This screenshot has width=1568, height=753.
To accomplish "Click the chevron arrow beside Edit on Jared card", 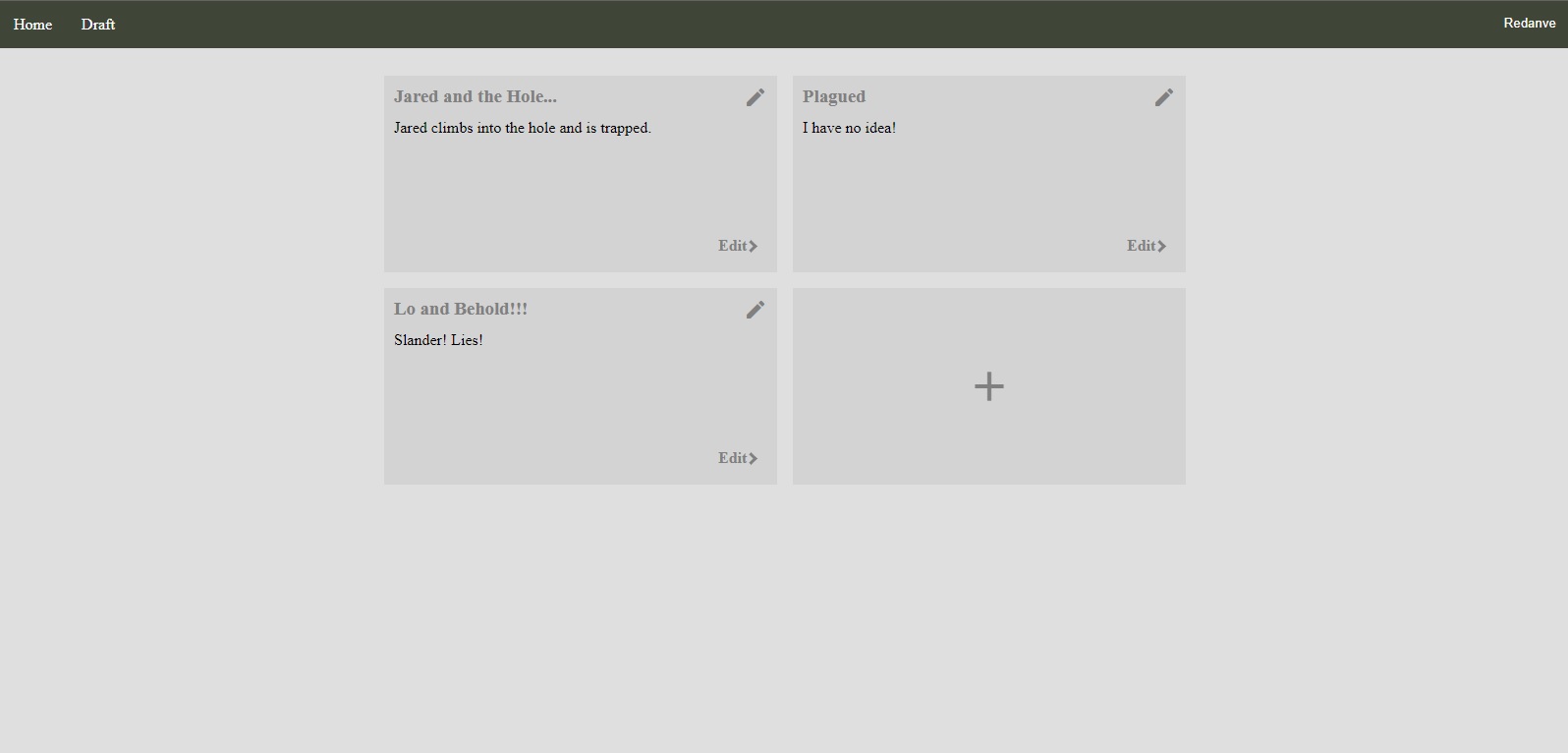I will [x=754, y=247].
